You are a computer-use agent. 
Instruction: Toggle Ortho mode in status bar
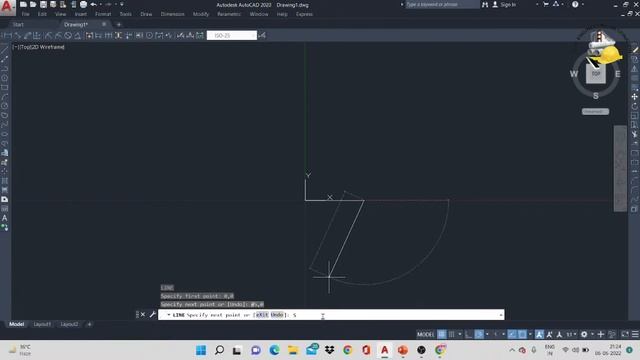click(469, 334)
